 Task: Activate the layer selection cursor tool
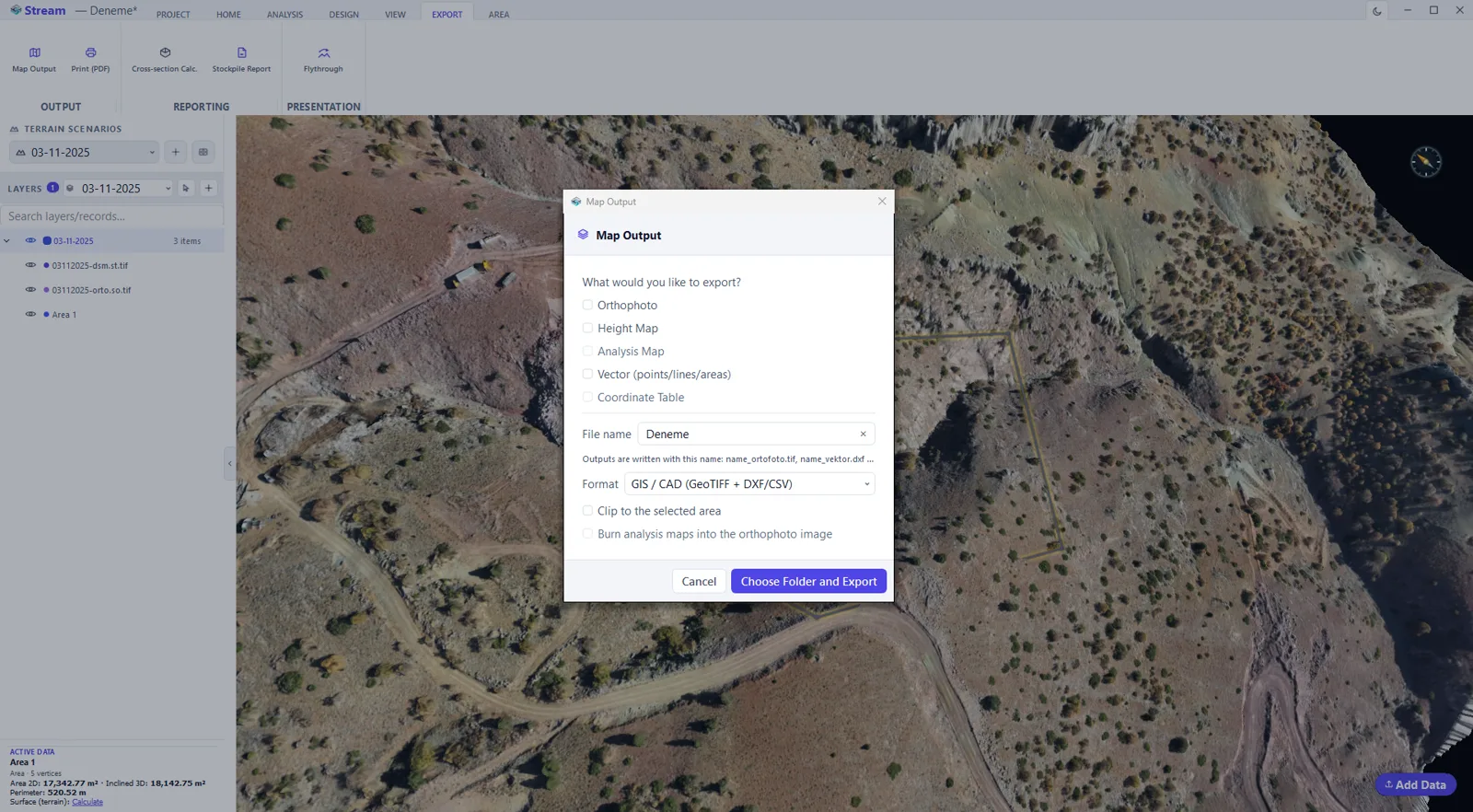click(186, 188)
